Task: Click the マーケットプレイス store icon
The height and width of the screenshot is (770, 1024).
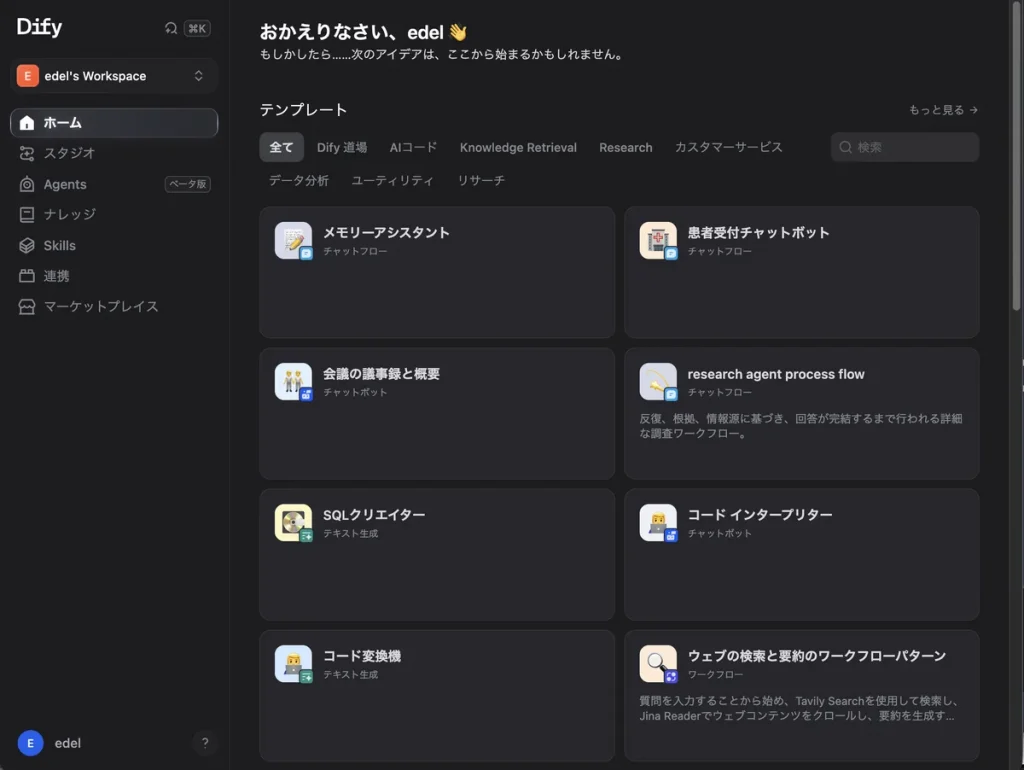Action: (27, 306)
